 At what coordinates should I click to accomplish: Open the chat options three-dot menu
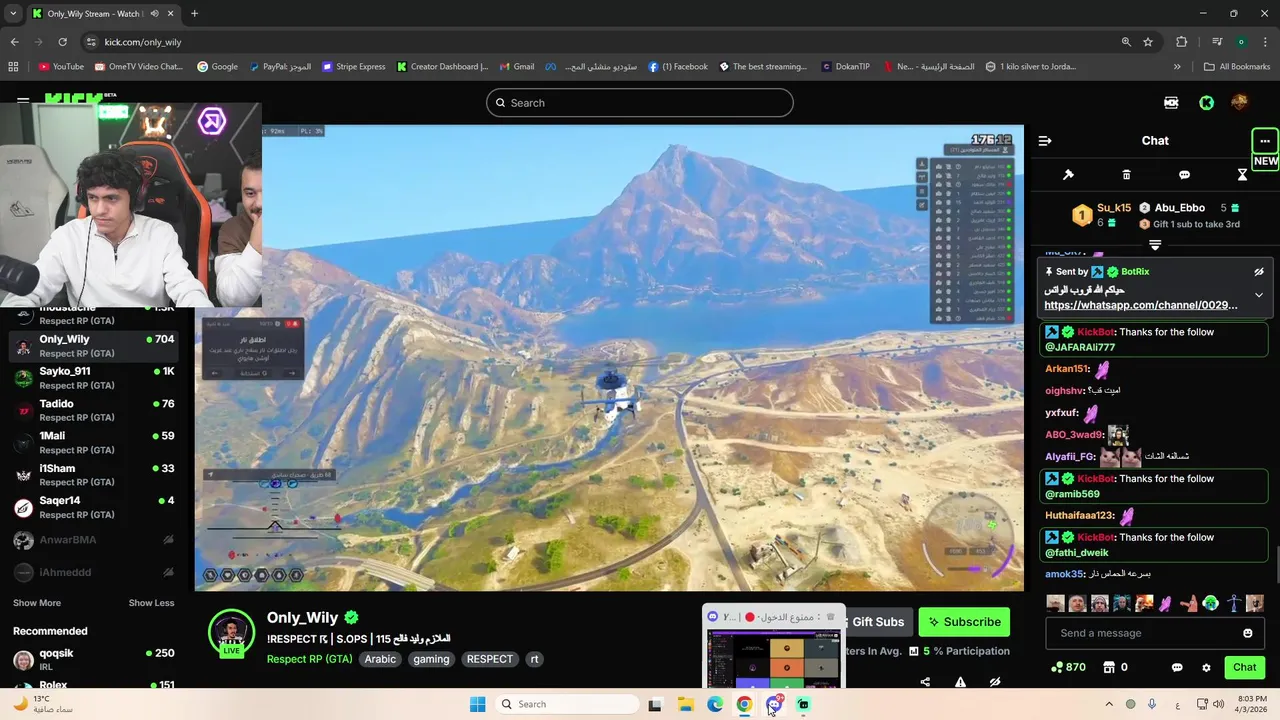click(x=1265, y=141)
